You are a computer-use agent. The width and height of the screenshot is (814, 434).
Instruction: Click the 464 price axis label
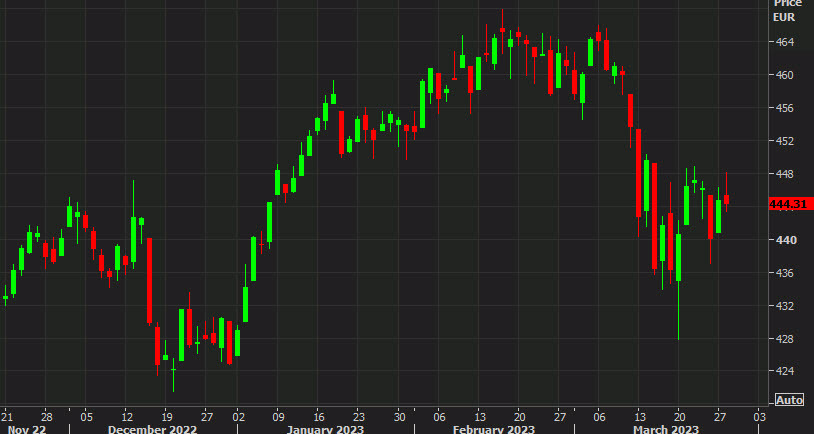click(783, 42)
